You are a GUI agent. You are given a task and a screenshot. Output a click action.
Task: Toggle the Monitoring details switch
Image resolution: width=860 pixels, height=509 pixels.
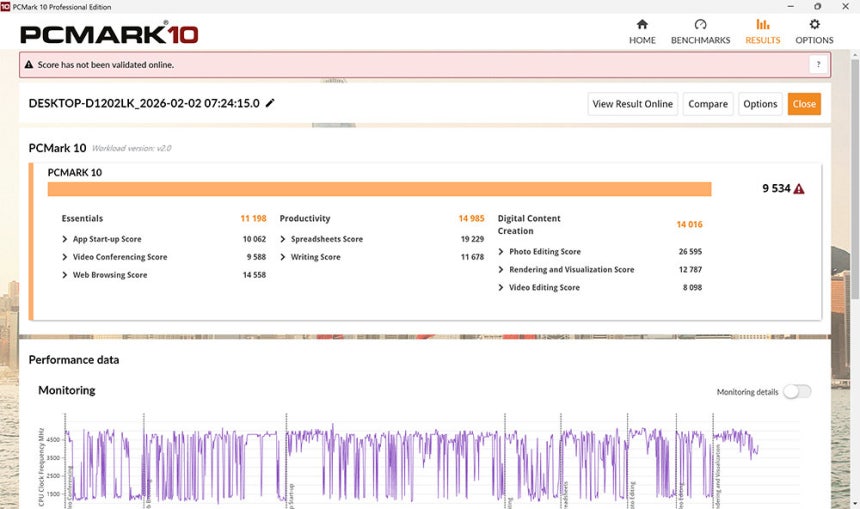[796, 392]
